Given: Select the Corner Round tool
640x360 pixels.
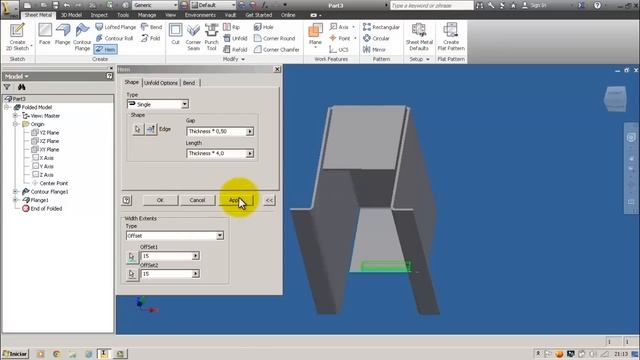Looking at the screenshot, I should 274,38.
